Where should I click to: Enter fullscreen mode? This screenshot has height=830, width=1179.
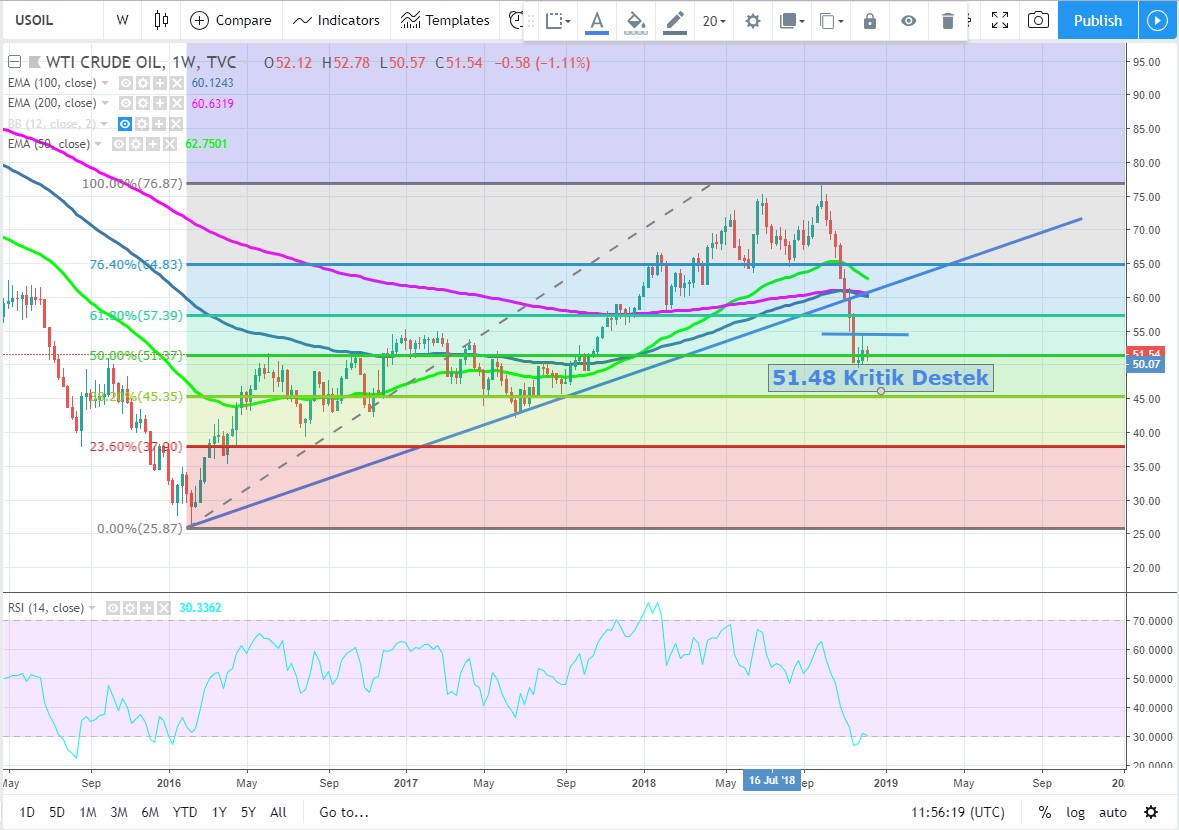point(998,20)
